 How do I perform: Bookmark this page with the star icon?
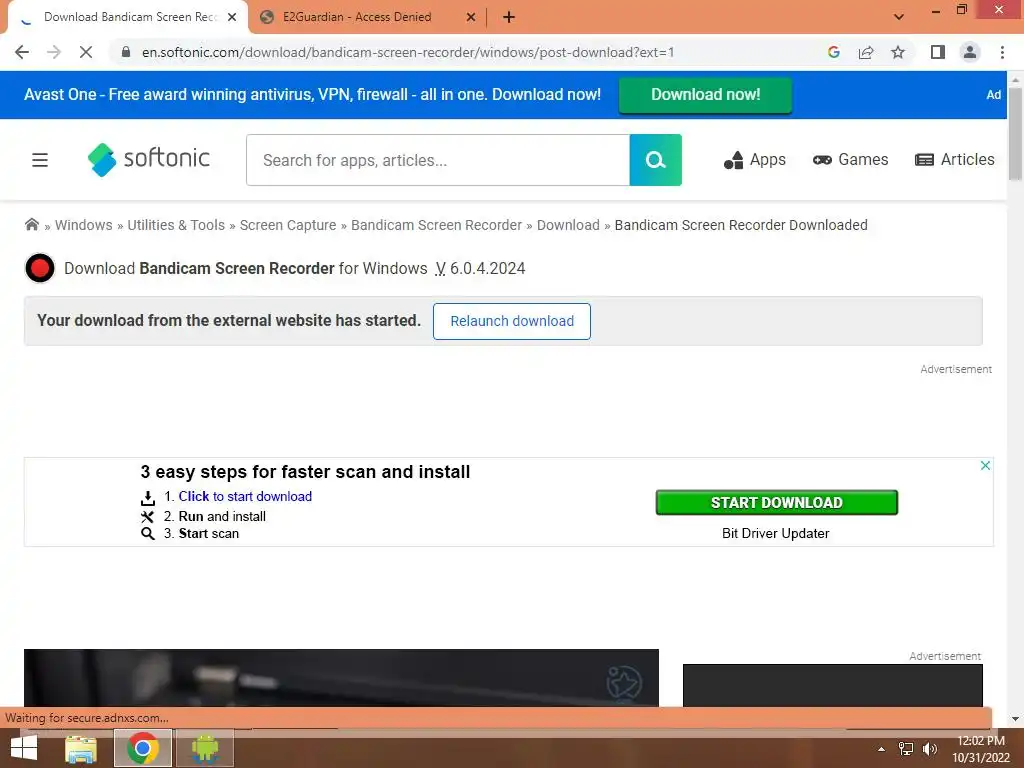898,52
